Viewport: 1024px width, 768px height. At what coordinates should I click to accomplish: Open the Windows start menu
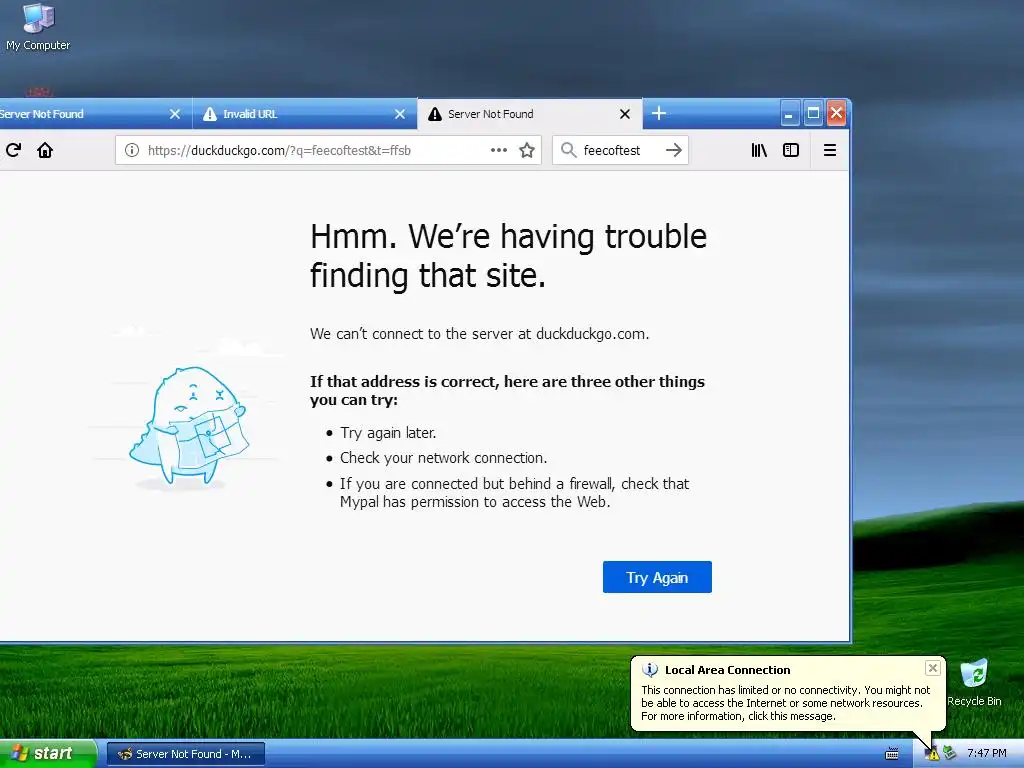click(48, 754)
